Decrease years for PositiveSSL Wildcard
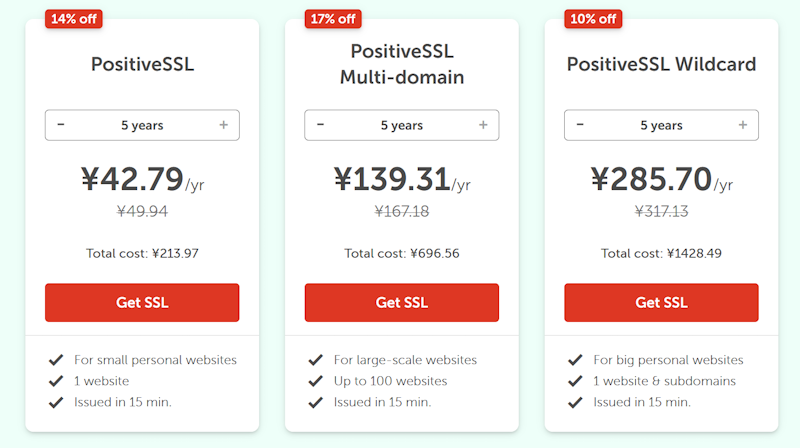 pyautogui.click(x=580, y=125)
